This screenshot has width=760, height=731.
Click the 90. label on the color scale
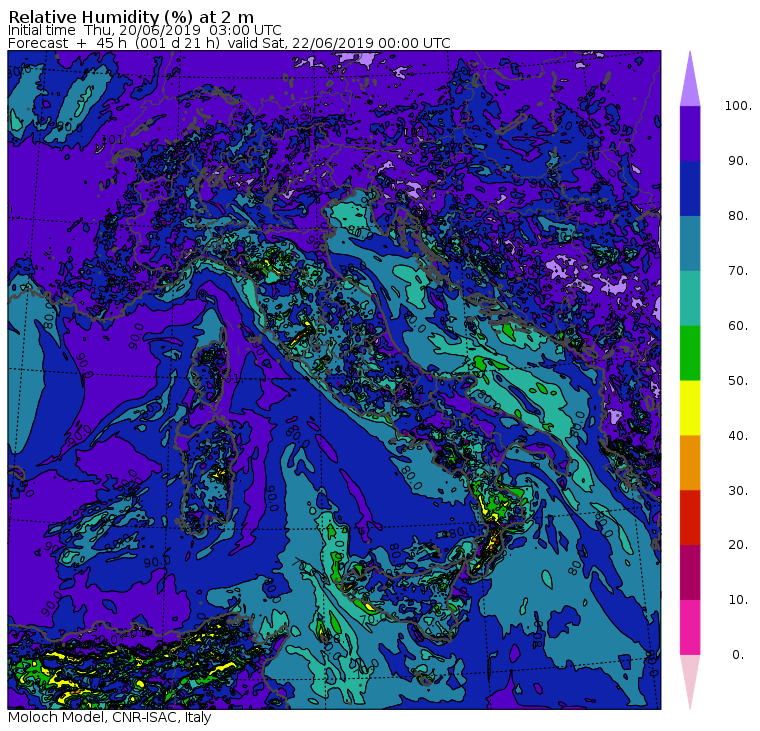pos(738,161)
